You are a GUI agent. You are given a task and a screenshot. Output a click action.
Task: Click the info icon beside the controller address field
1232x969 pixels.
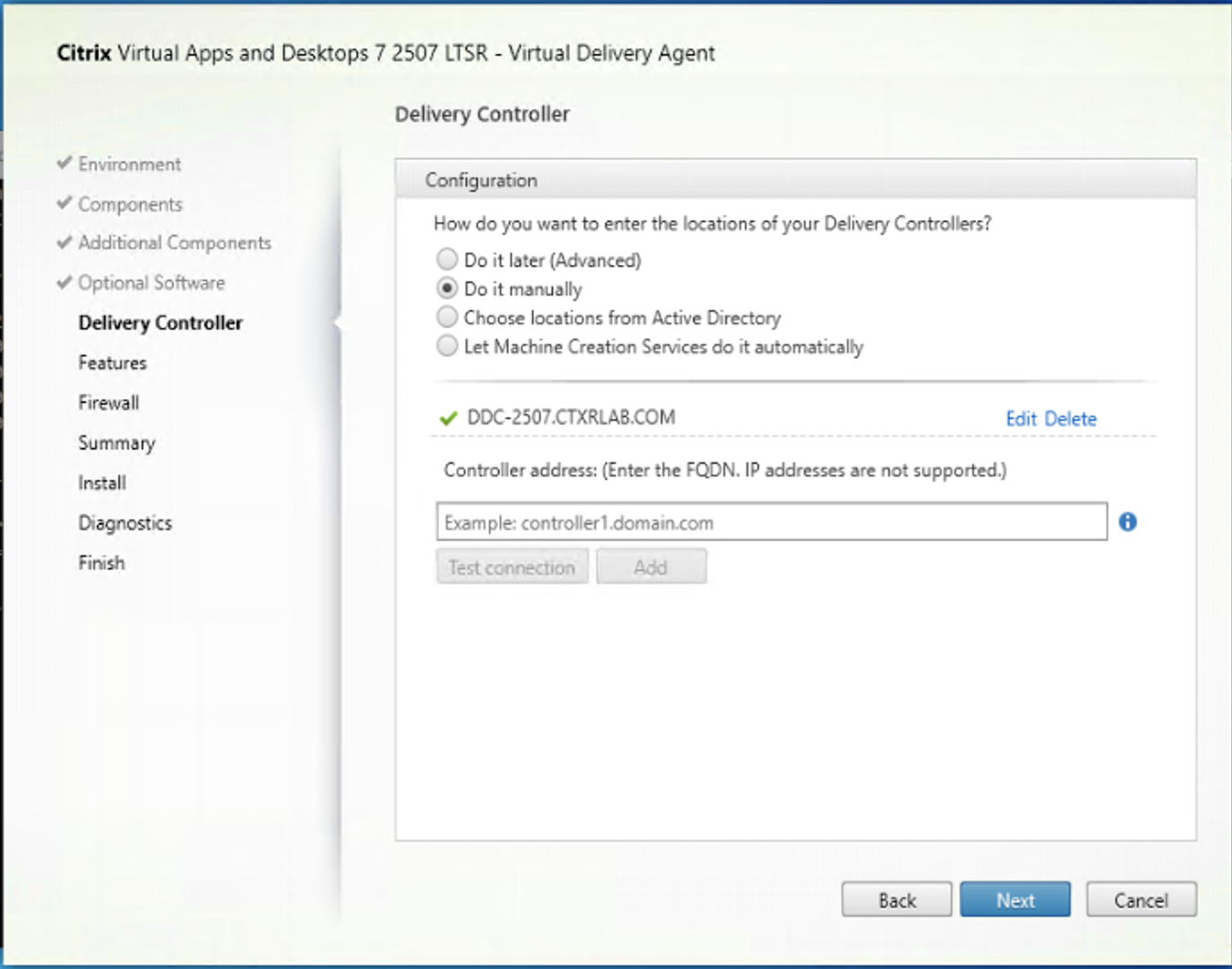click(1127, 522)
